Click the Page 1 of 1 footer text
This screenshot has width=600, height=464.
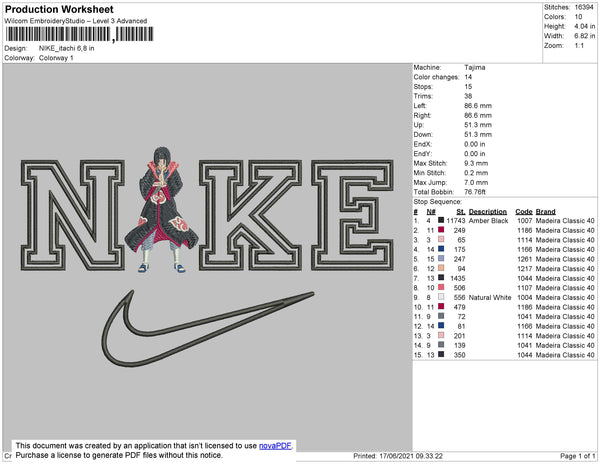point(577,456)
